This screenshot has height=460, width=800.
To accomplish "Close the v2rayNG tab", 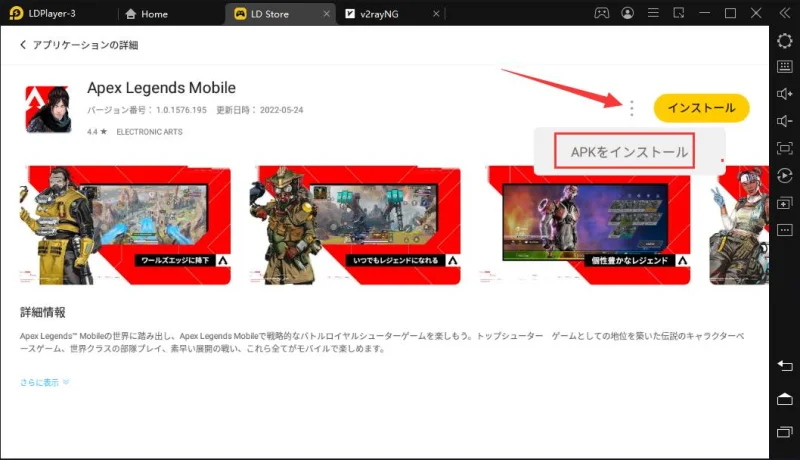I will tap(436, 14).
